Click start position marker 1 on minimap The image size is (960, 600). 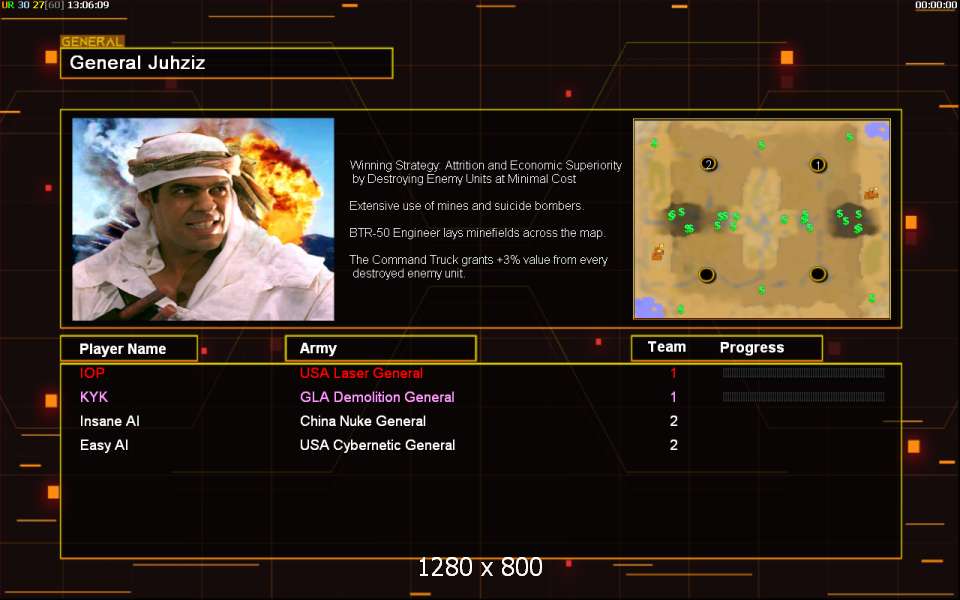(818, 165)
